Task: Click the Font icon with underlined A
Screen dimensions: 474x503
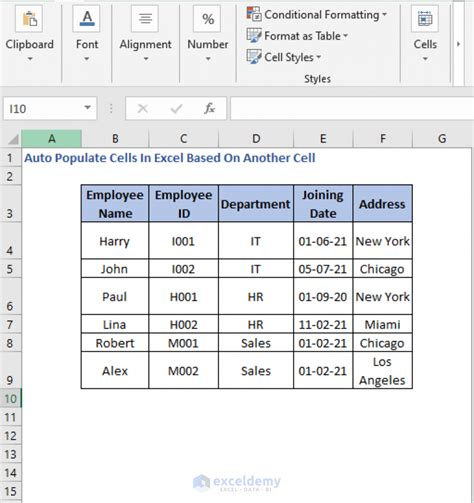Action: pyautogui.click(x=87, y=19)
